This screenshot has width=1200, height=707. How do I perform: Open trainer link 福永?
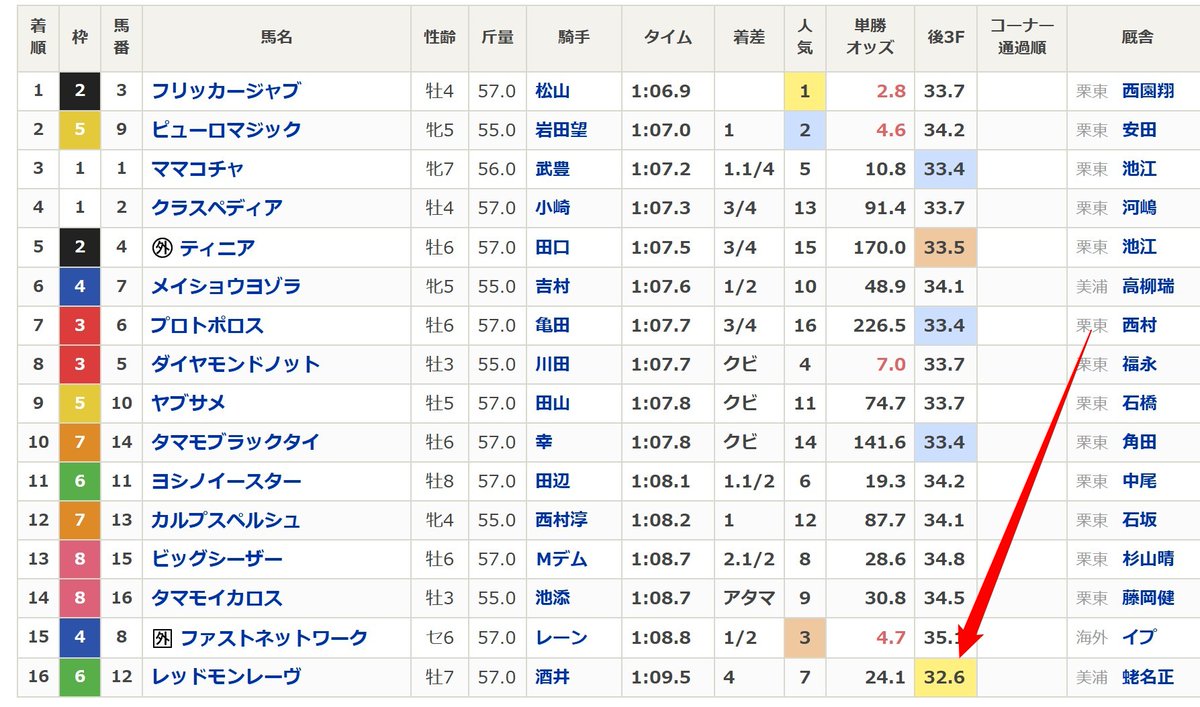1139,364
